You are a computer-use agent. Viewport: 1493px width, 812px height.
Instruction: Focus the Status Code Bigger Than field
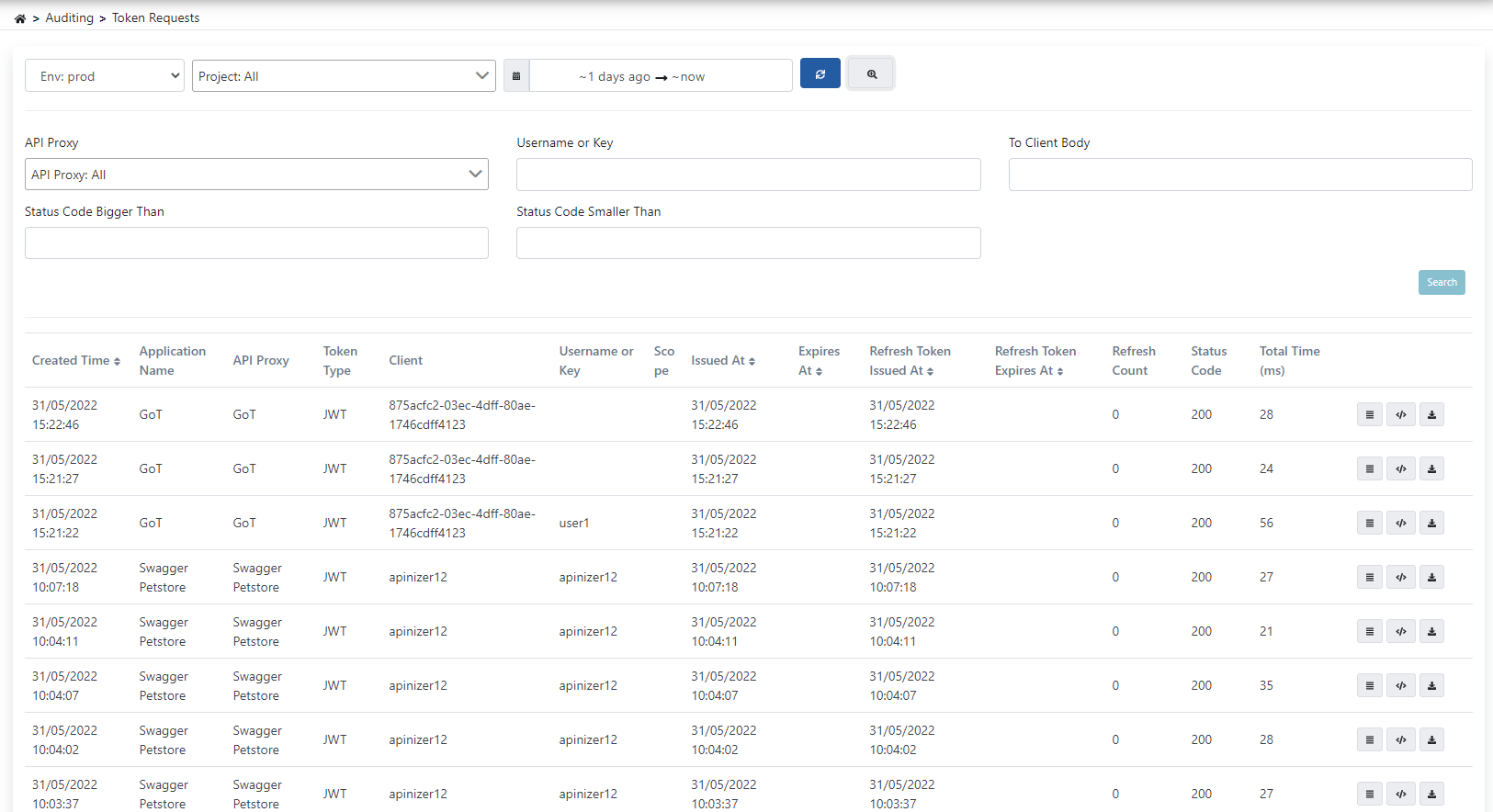[x=256, y=243]
